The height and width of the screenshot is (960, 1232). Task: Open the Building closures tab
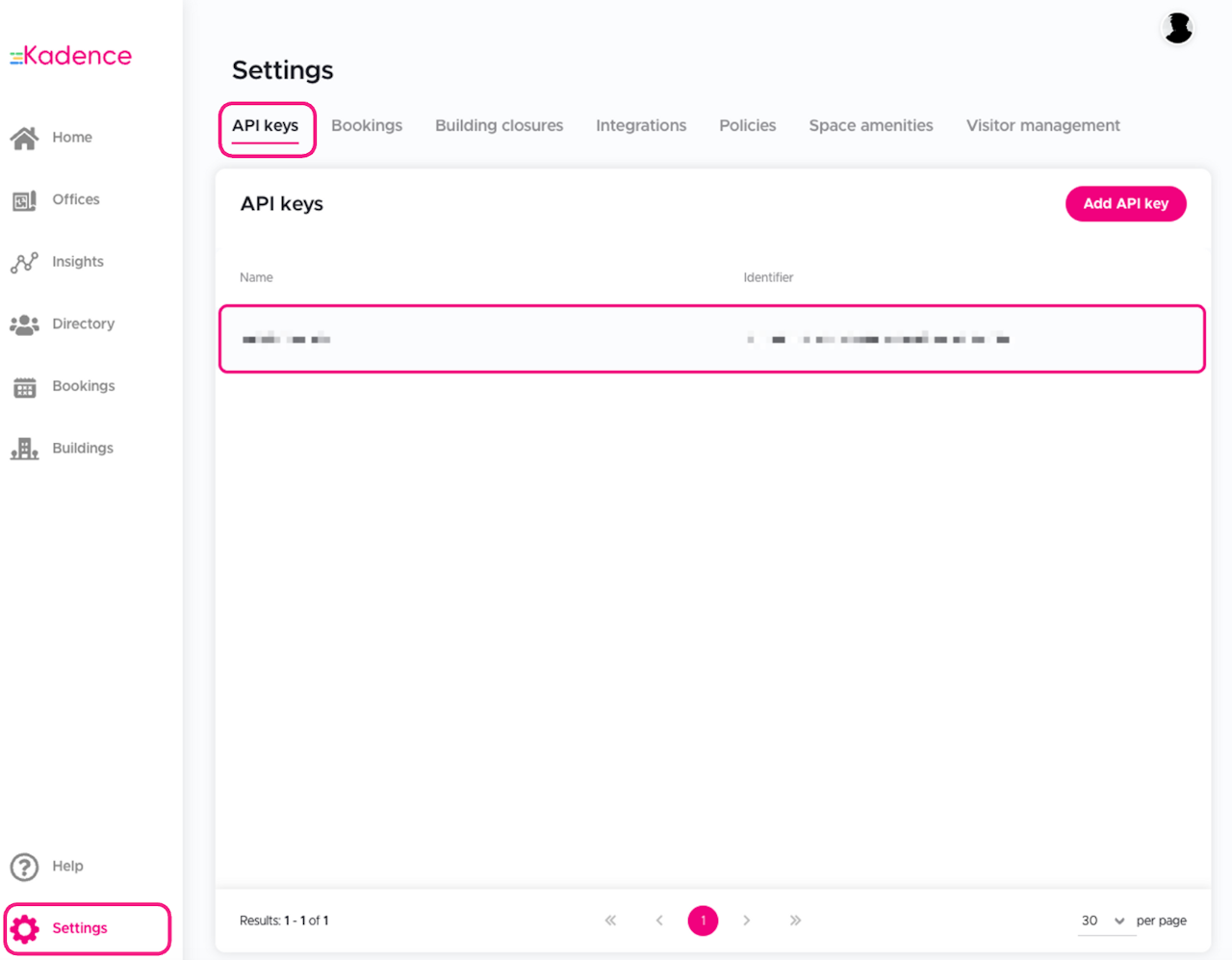499,125
